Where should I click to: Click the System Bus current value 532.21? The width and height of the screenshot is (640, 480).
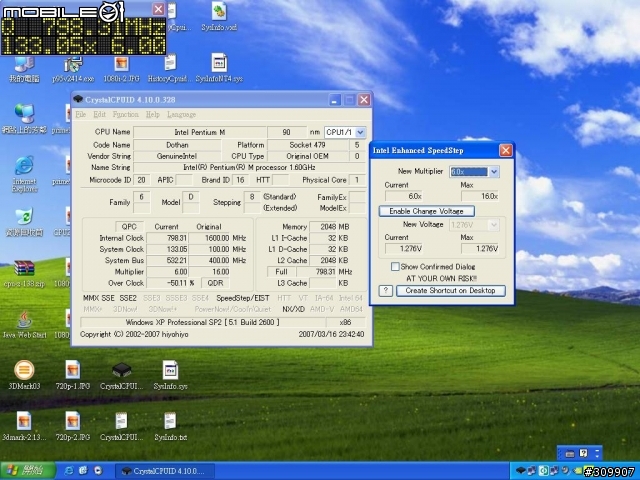pyautogui.click(x=168, y=260)
